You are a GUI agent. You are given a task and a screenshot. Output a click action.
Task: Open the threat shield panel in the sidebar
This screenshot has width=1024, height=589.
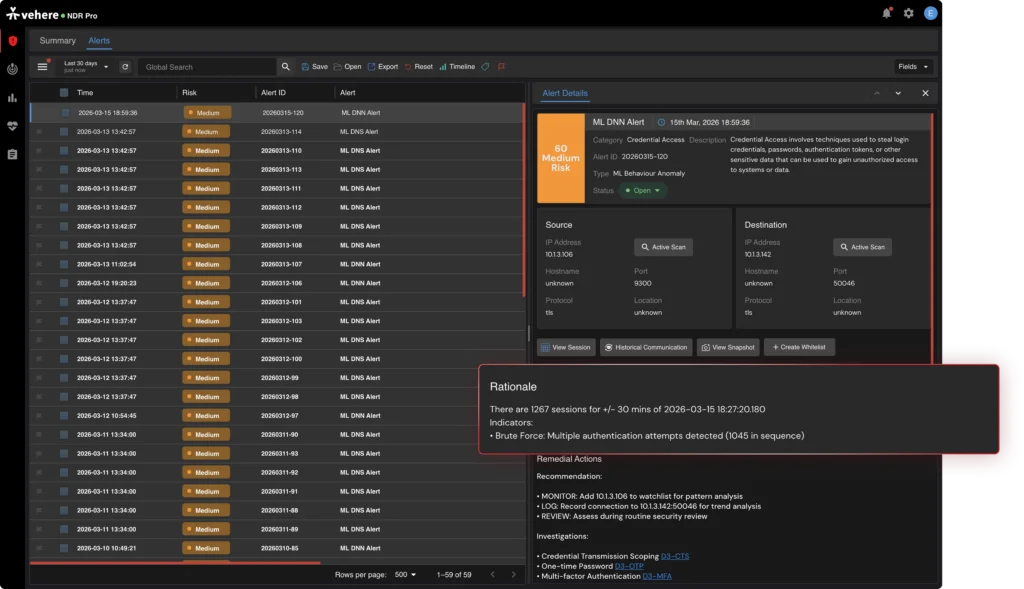(x=12, y=42)
